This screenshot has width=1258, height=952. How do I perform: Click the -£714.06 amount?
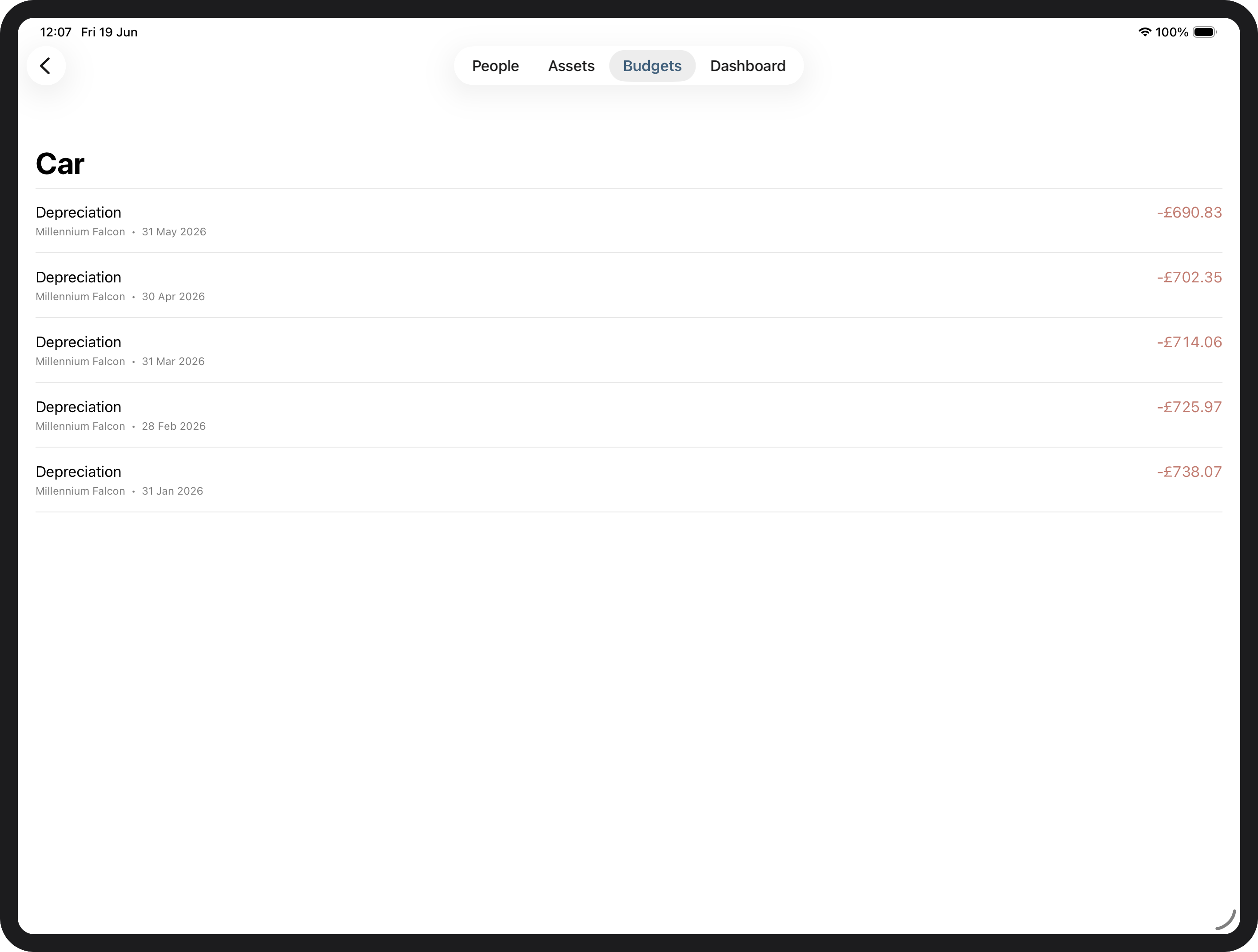coord(1189,342)
